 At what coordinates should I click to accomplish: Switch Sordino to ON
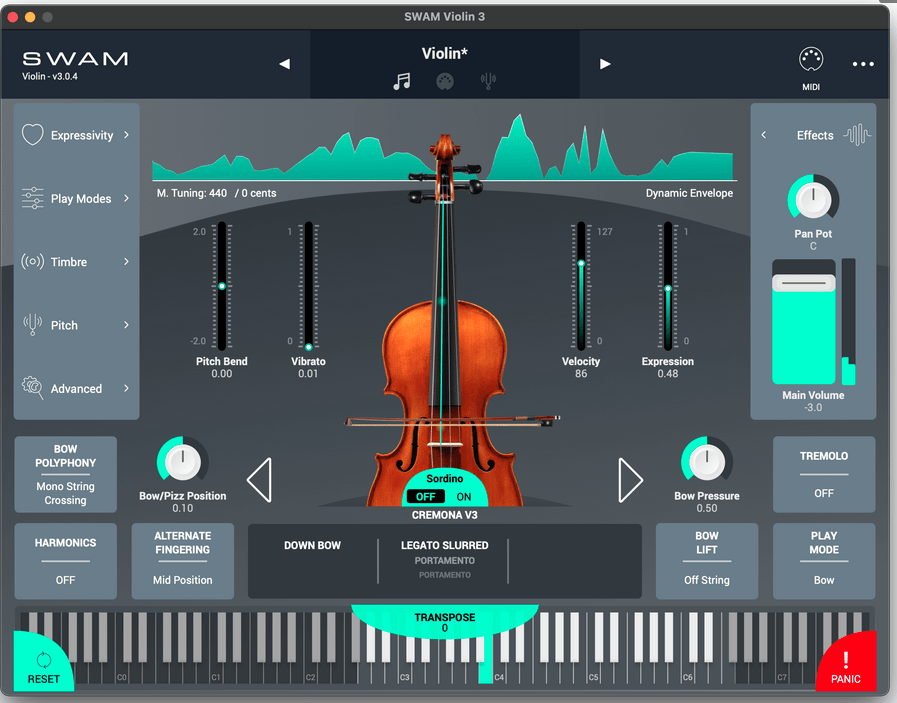[464, 497]
